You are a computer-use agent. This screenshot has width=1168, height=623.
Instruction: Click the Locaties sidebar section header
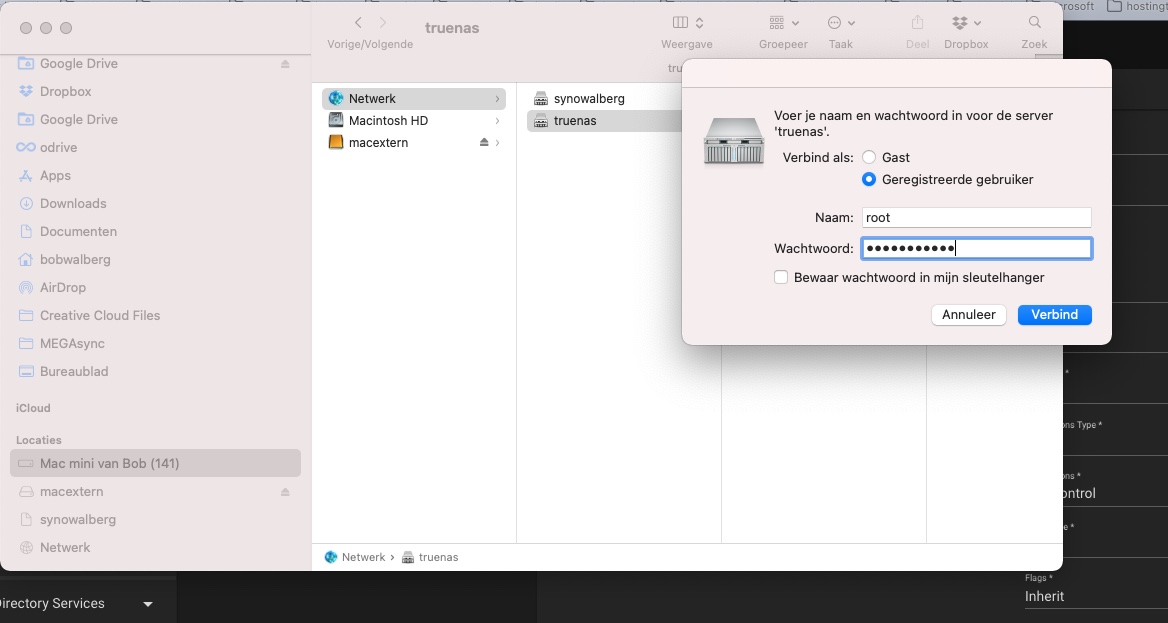coord(39,440)
